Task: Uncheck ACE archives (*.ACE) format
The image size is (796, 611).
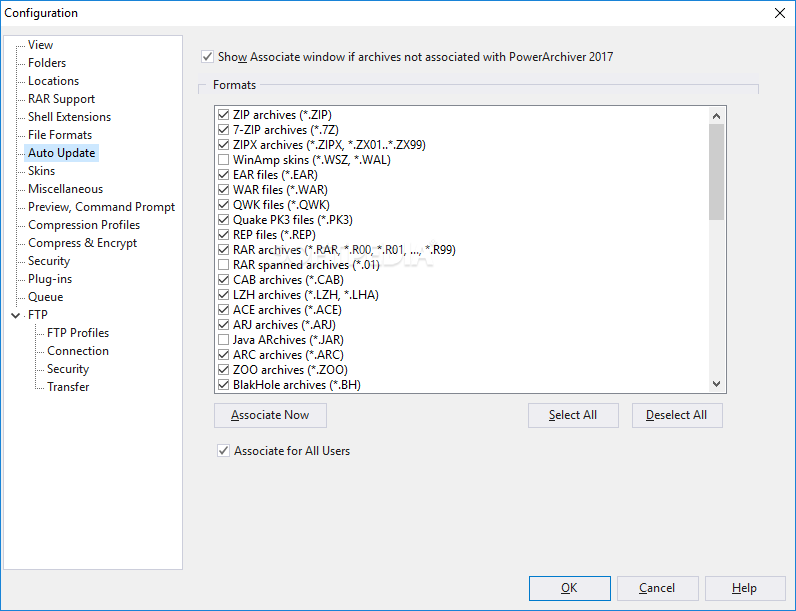Action: [223, 310]
